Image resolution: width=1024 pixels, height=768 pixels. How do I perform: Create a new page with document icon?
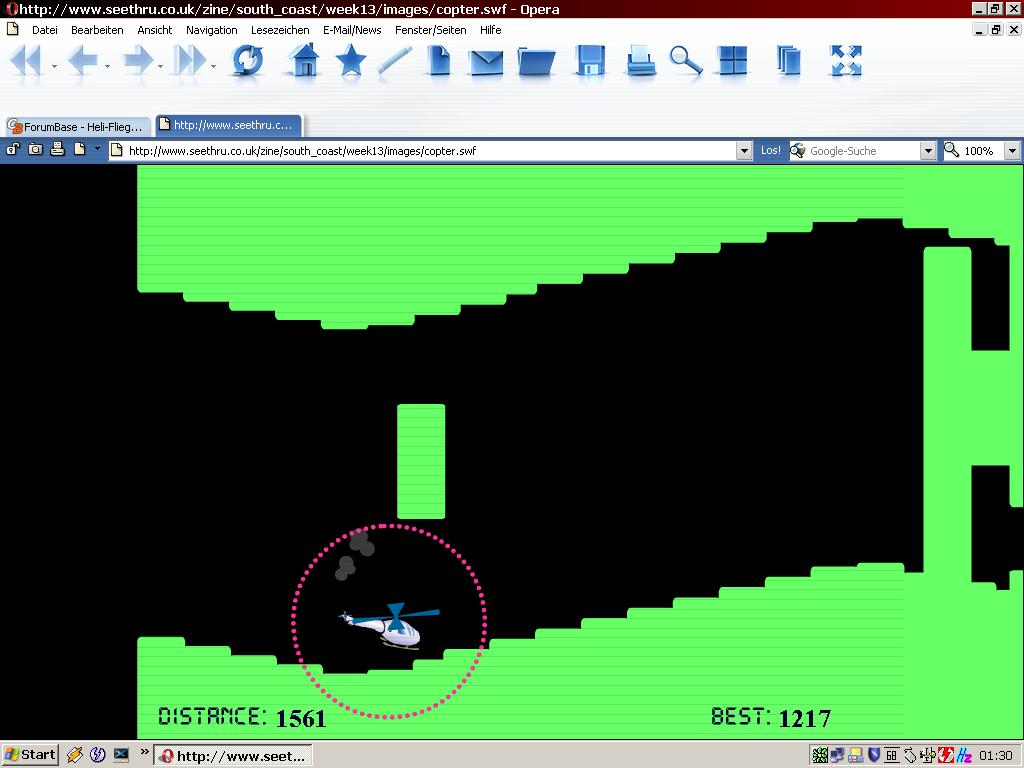(439, 61)
